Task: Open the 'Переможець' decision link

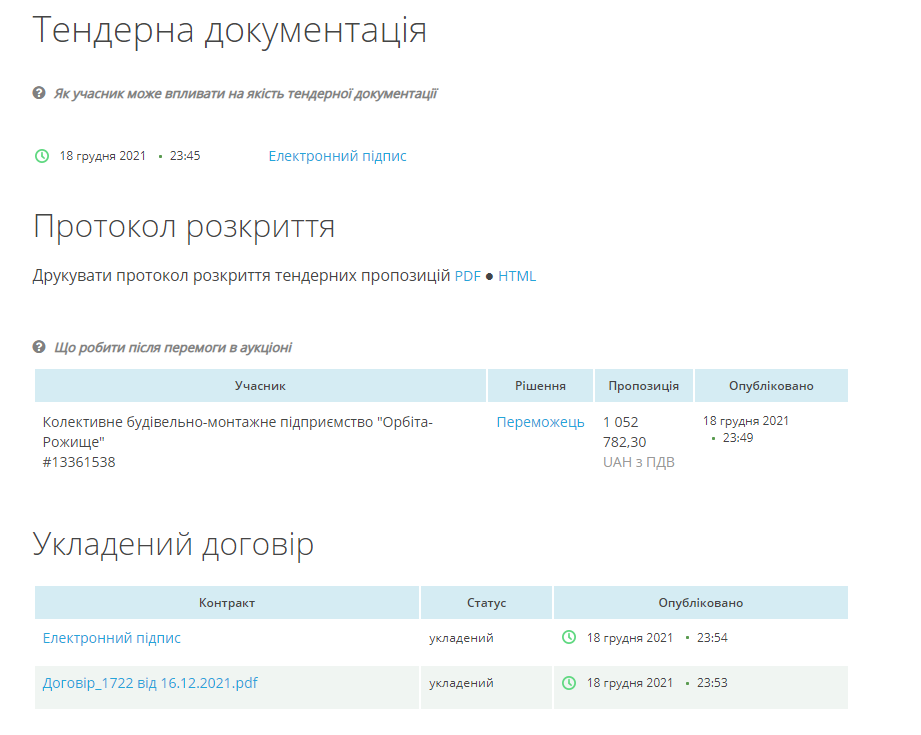Action: [x=540, y=422]
